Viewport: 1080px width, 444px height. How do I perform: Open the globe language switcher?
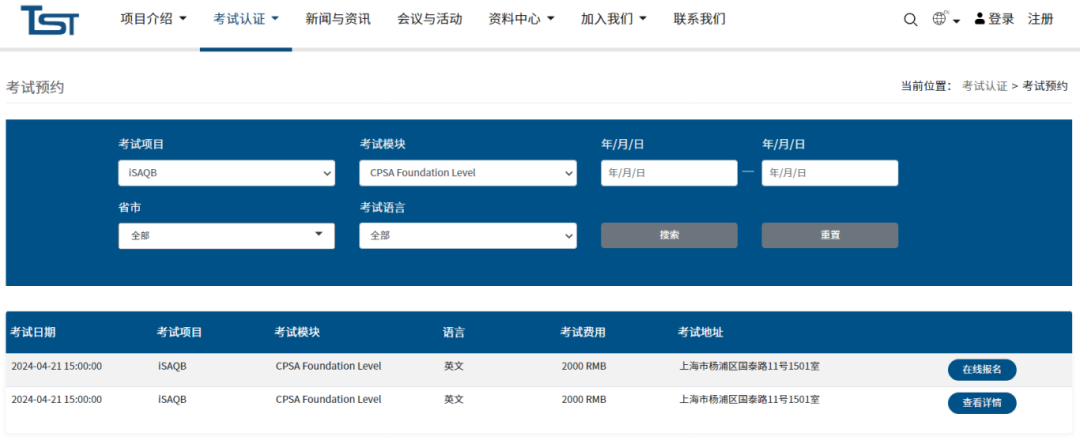pos(946,19)
